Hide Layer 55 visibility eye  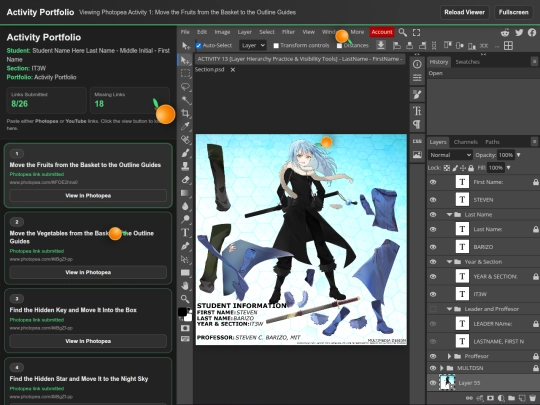(433, 383)
